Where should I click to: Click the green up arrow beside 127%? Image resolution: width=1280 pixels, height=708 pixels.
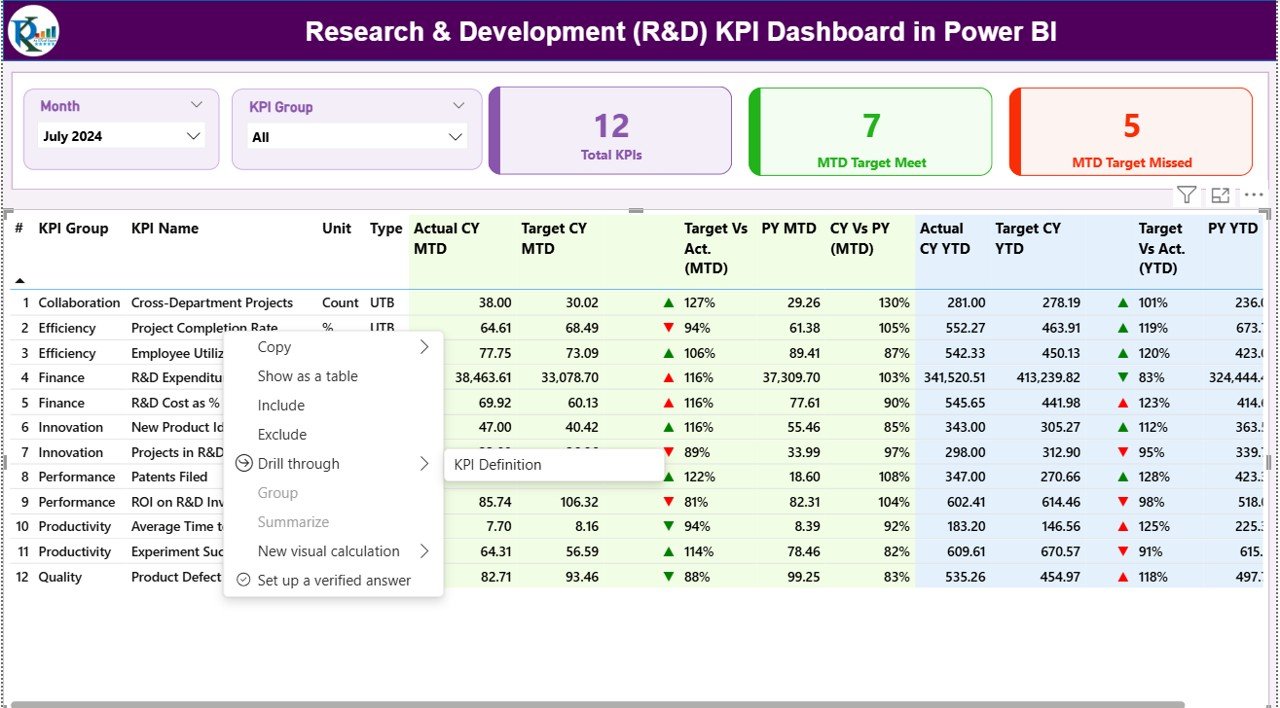667,302
